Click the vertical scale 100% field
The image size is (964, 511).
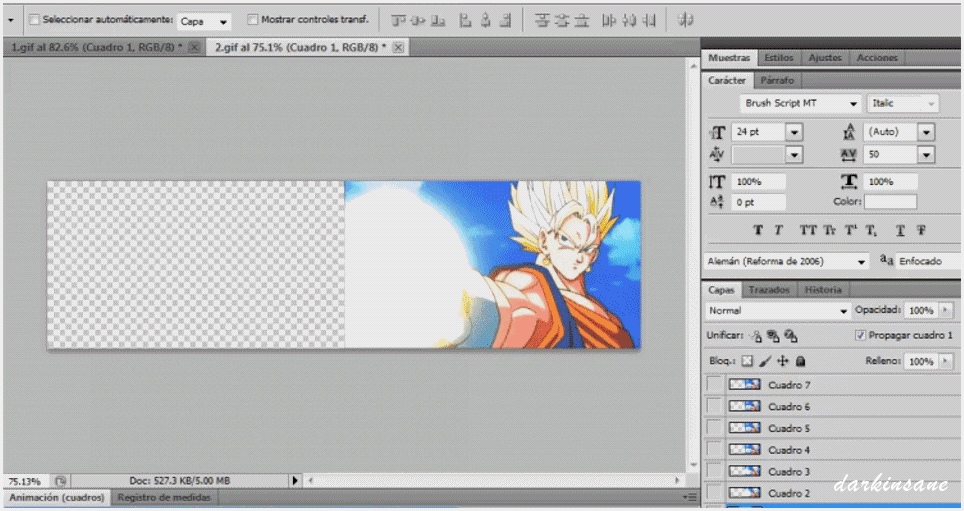tap(759, 181)
